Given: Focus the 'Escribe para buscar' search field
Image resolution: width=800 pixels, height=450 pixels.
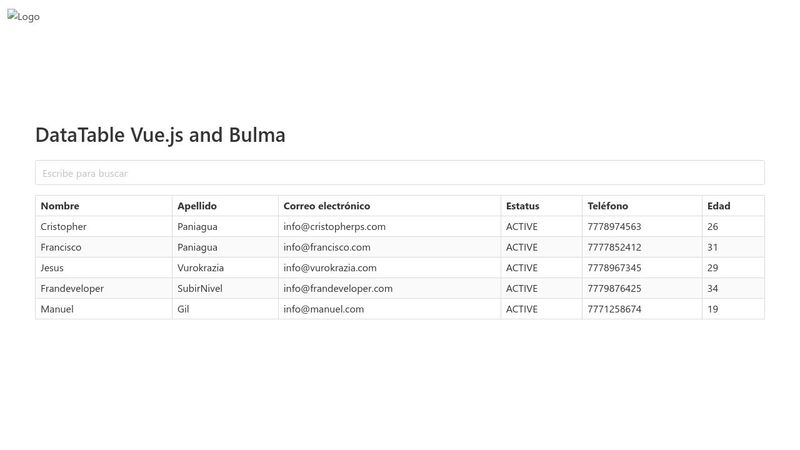Looking at the screenshot, I should click(399, 173).
